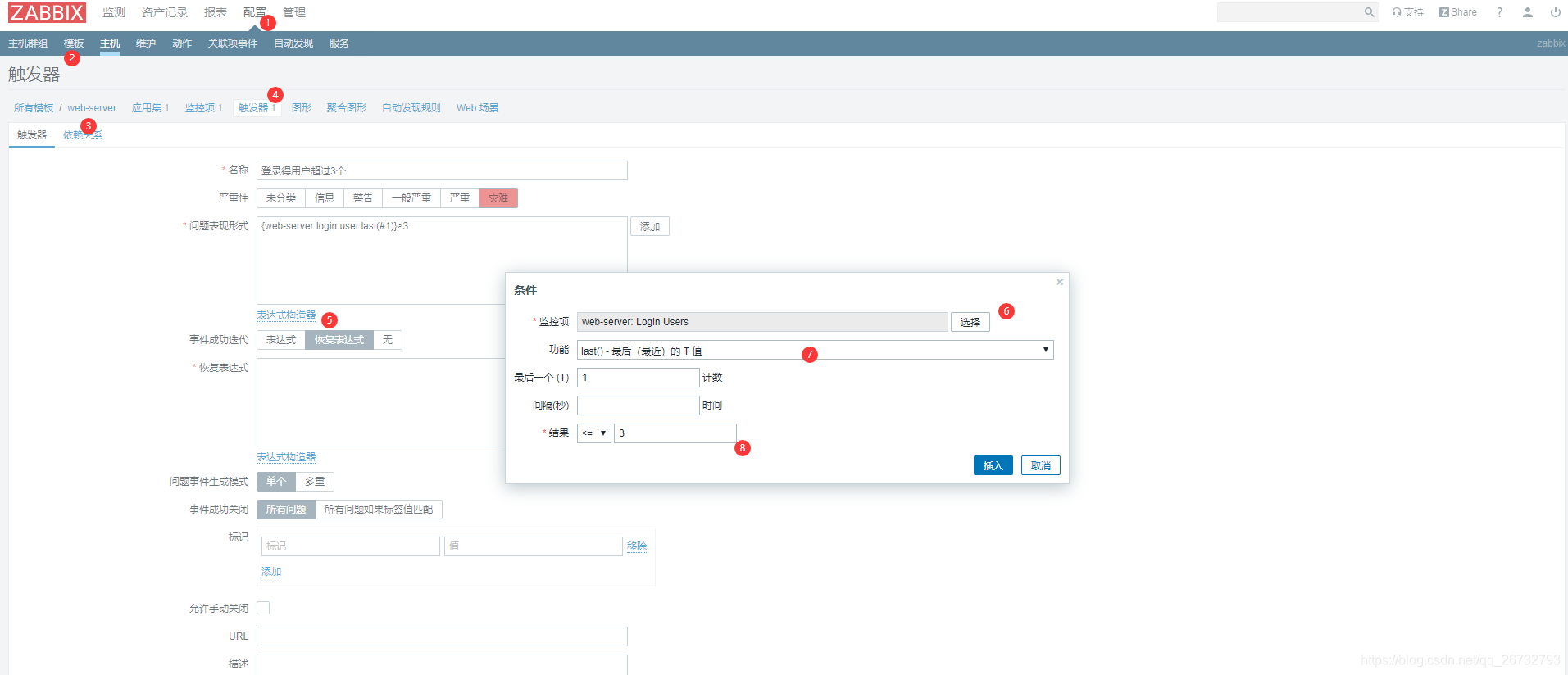Image resolution: width=1568 pixels, height=675 pixels.
Task: Select 无 for OK event generation
Action: [x=388, y=340]
